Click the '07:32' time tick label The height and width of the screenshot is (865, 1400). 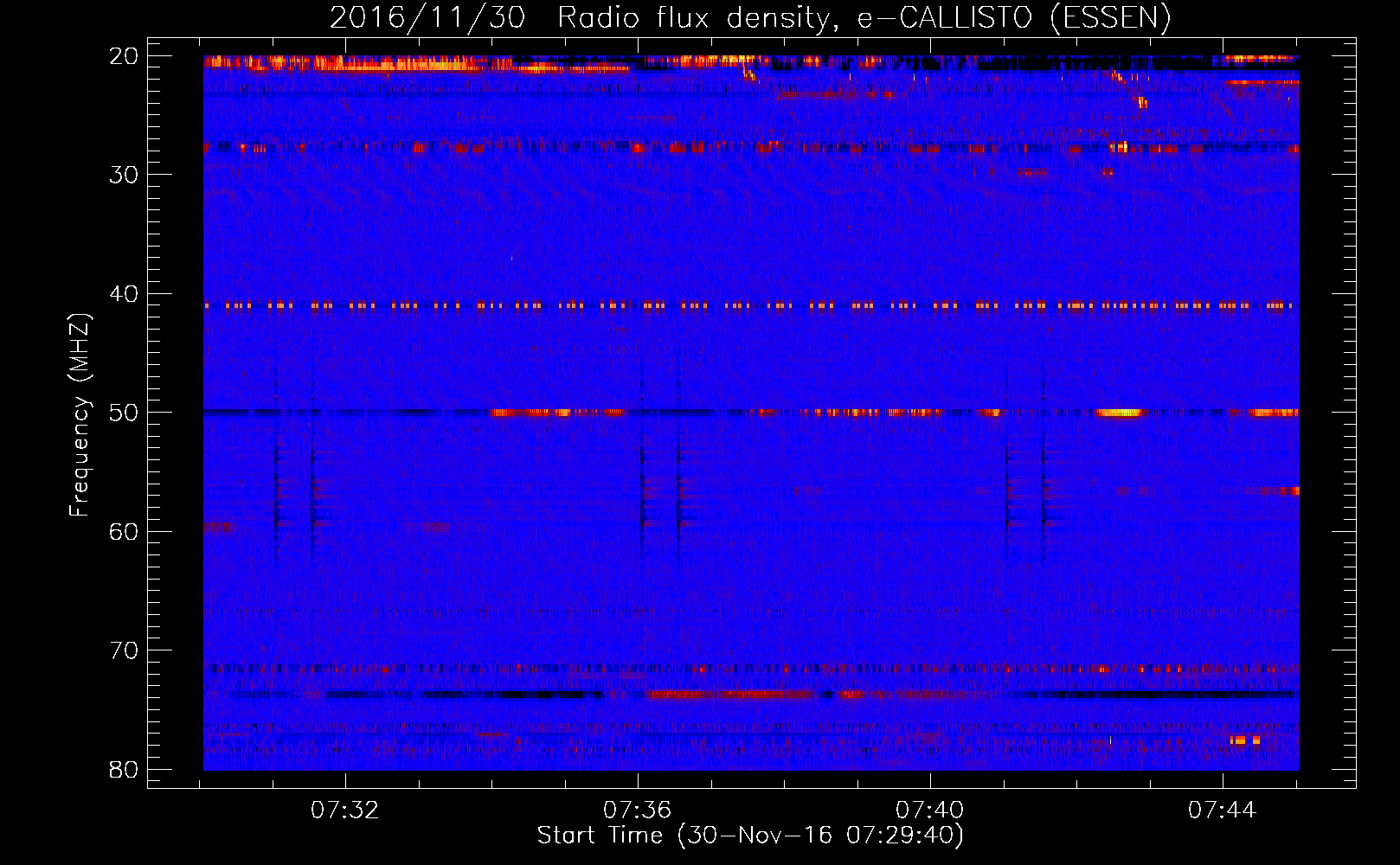point(345,811)
